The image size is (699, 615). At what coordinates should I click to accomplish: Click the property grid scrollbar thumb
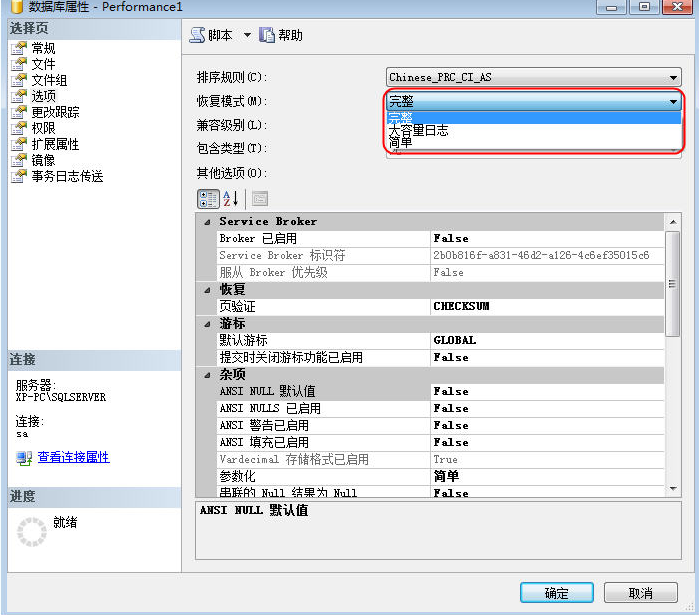point(673,284)
